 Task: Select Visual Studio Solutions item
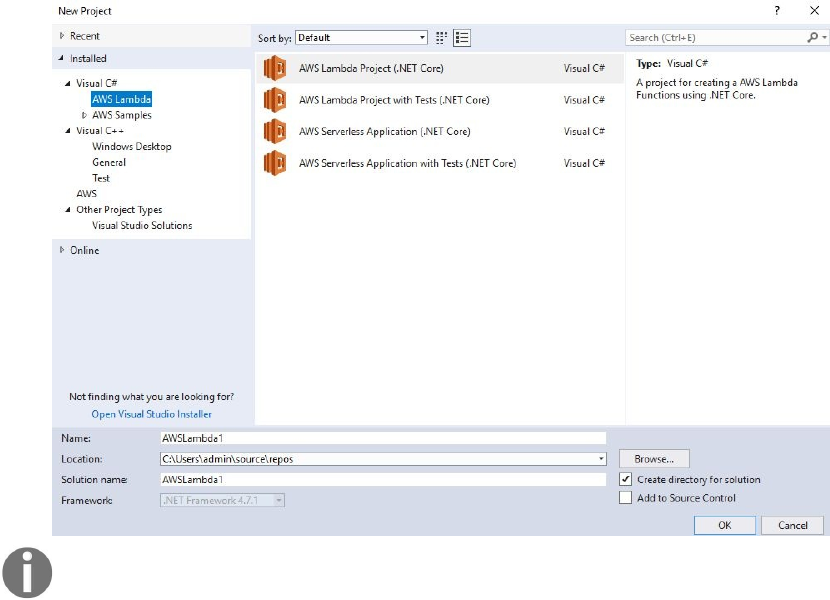(142, 226)
